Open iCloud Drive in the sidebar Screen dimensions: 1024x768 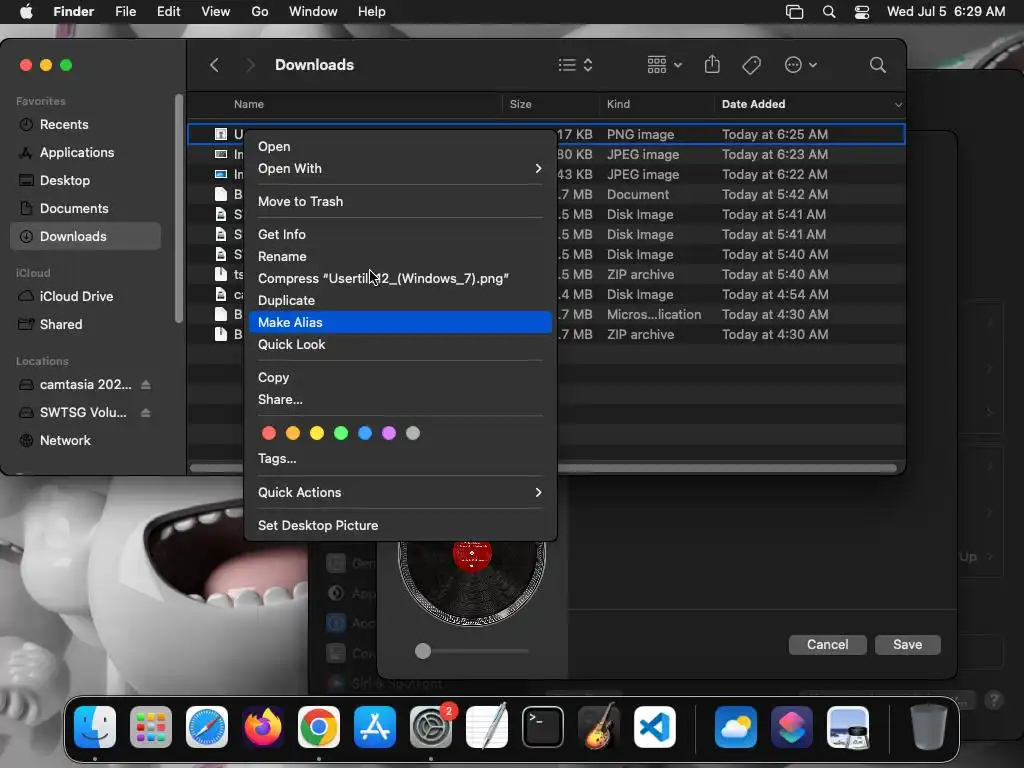point(86,296)
